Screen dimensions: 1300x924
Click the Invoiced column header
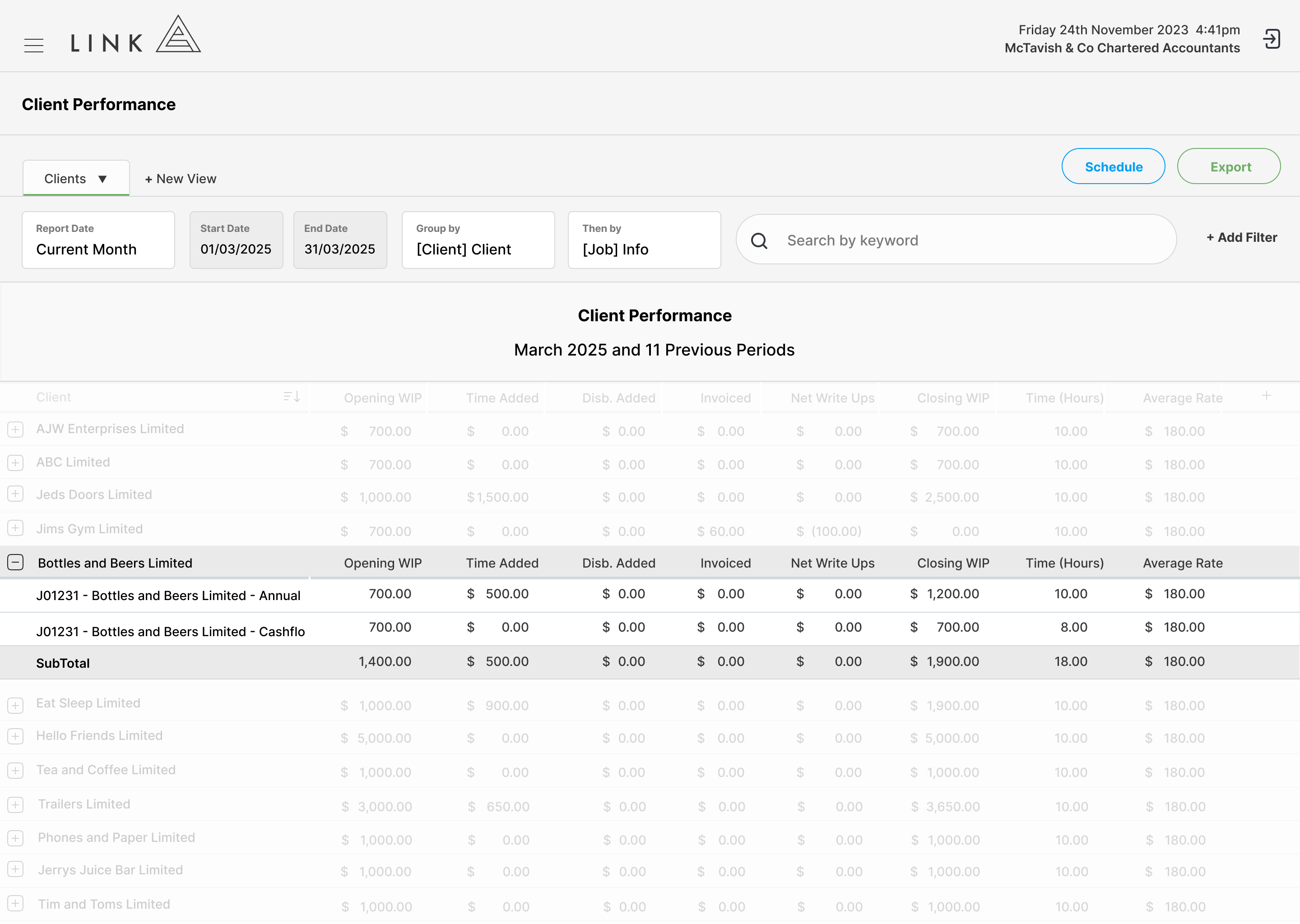coord(725,397)
